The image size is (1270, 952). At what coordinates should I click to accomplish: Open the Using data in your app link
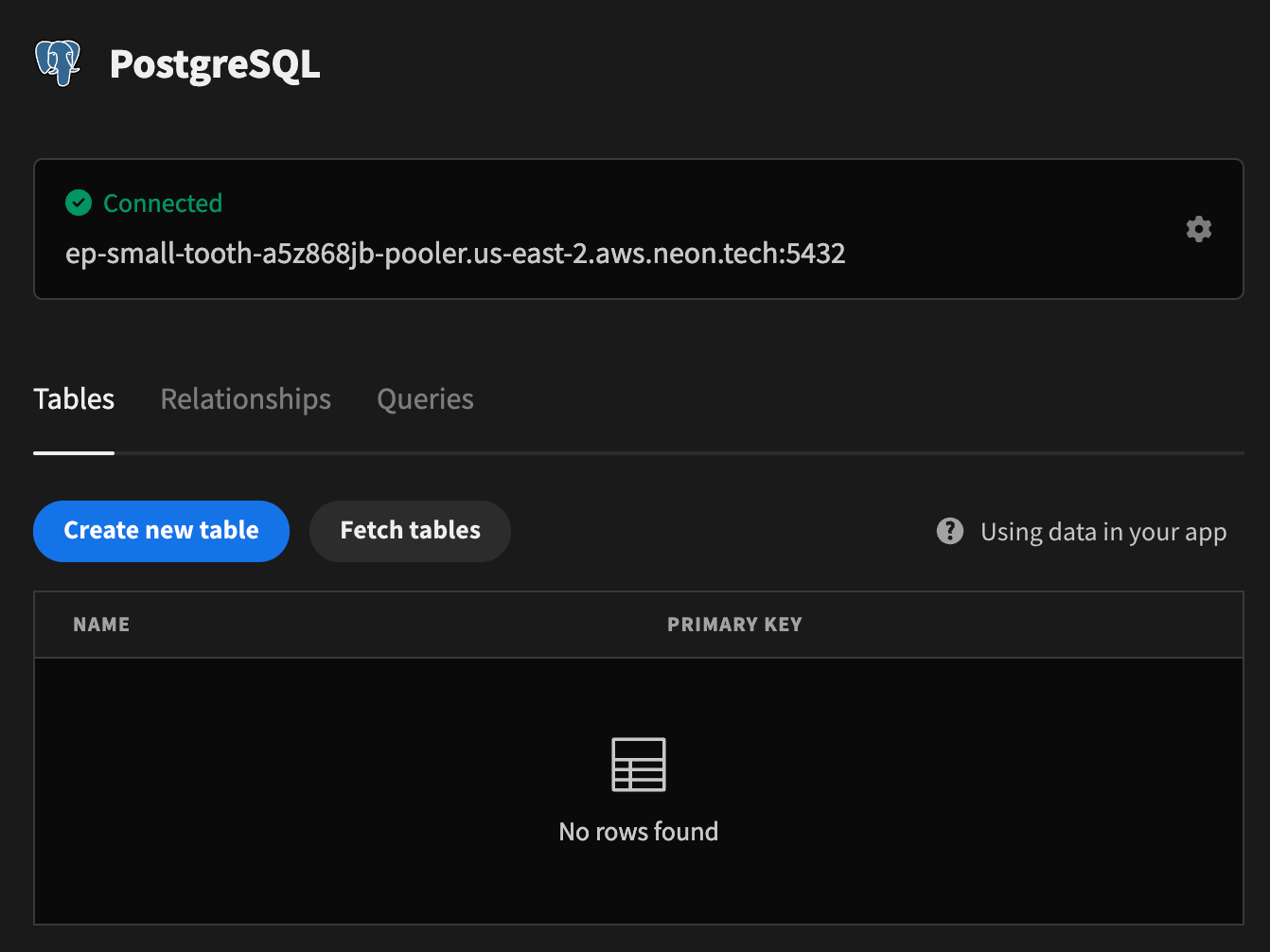1103,532
